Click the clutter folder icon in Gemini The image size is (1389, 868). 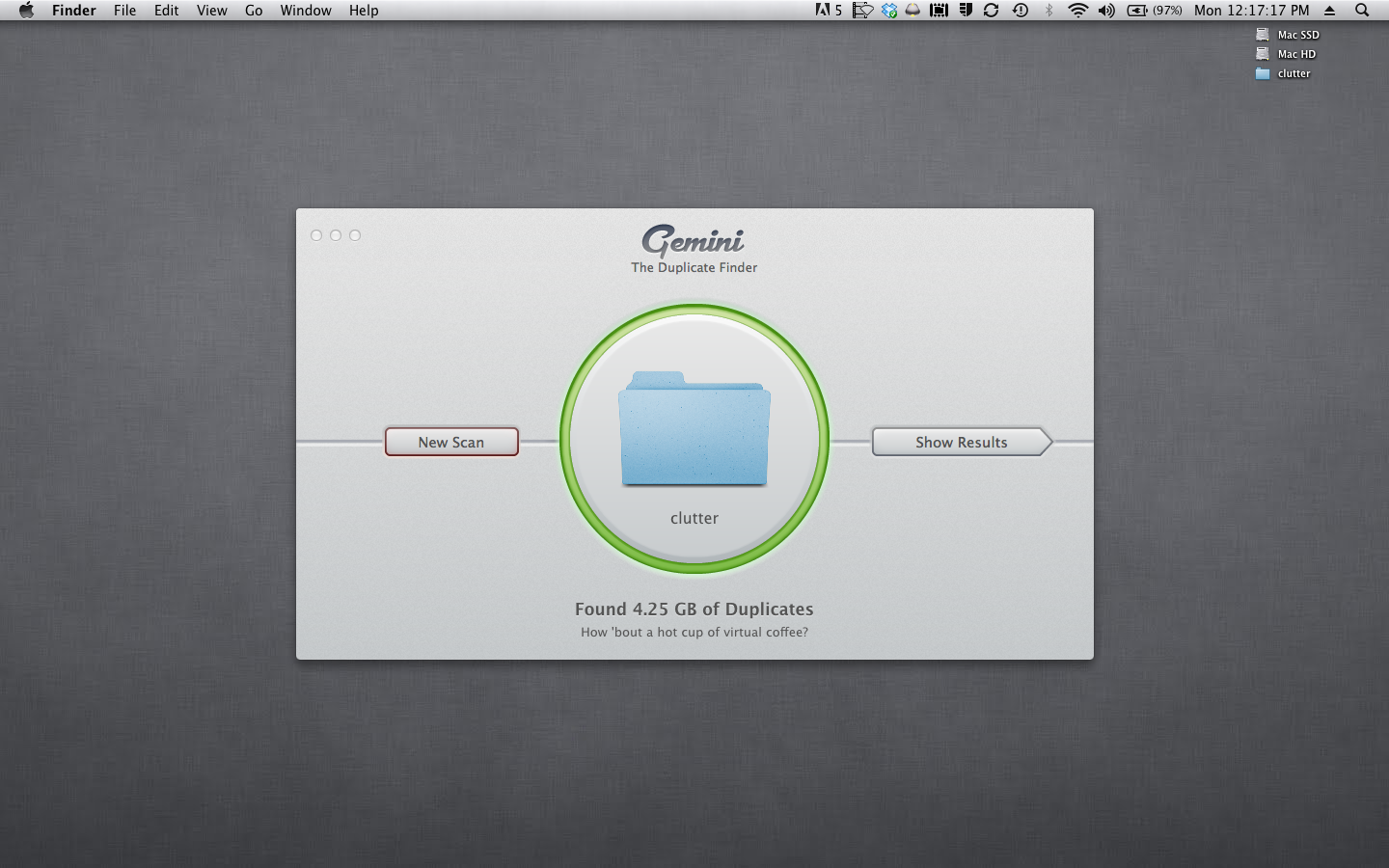tap(694, 429)
